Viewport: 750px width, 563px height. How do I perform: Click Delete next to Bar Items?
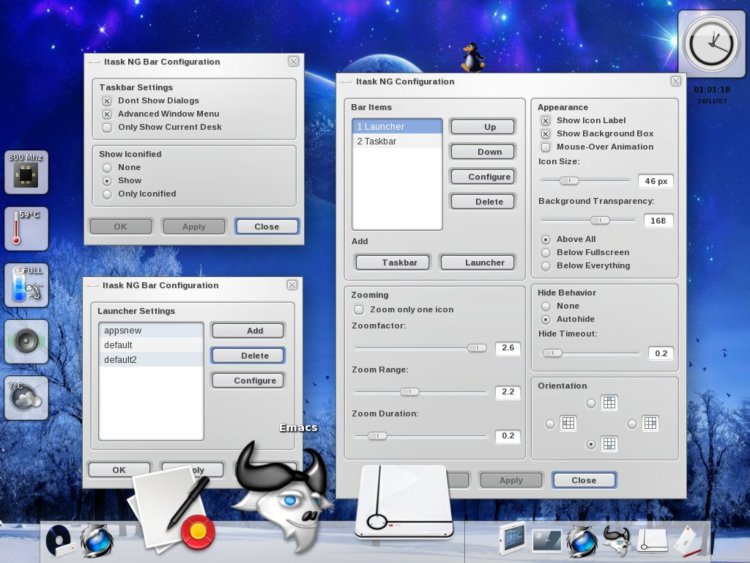point(483,201)
